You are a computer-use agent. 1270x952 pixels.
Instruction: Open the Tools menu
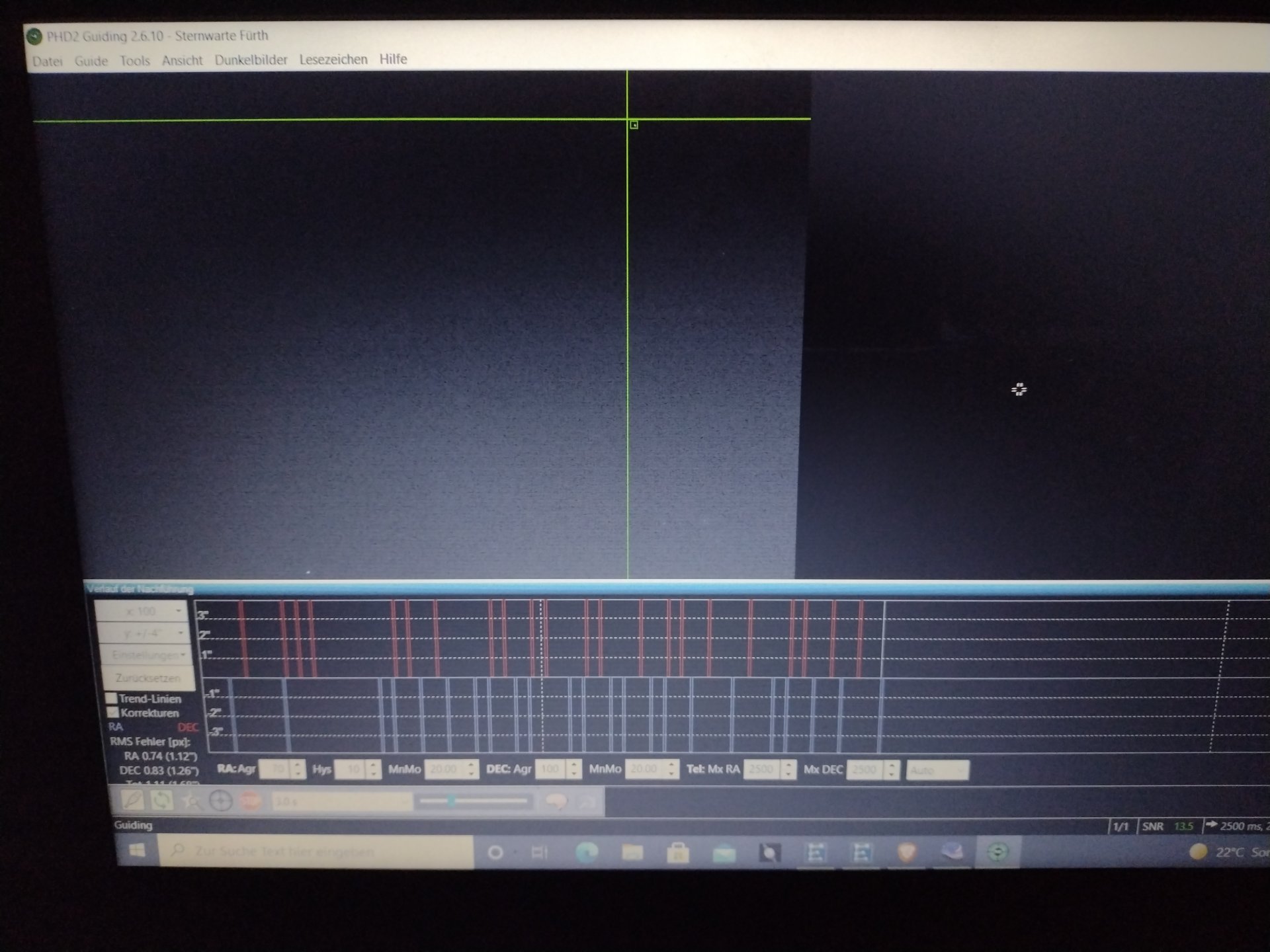pyautogui.click(x=135, y=61)
